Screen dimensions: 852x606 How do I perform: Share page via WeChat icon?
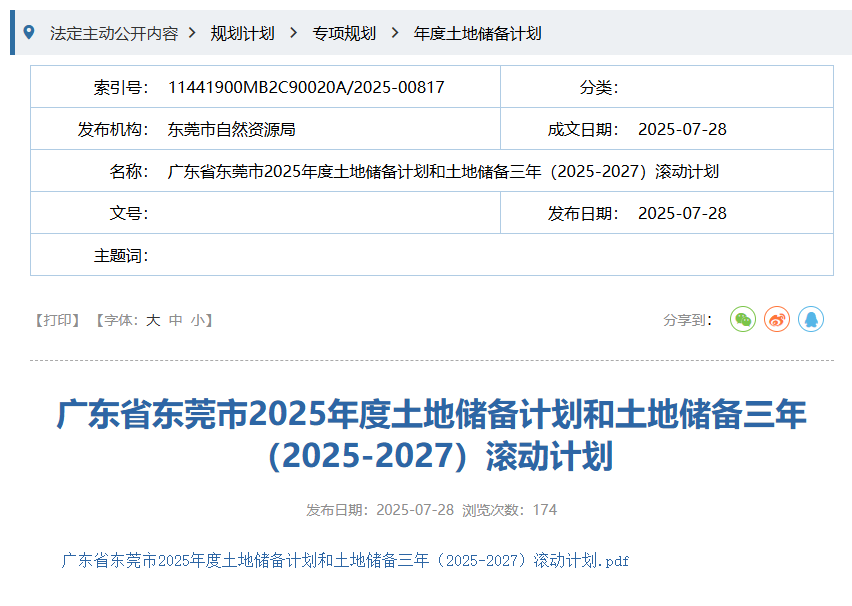point(743,319)
